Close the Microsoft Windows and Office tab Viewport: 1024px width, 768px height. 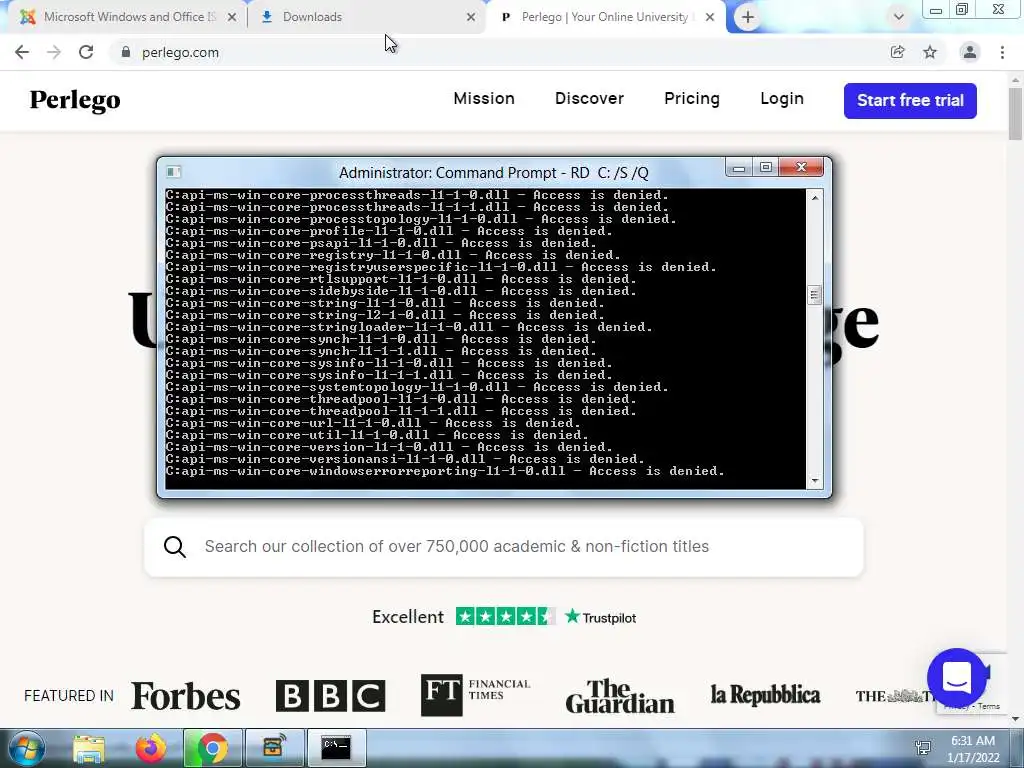pyautogui.click(x=232, y=17)
